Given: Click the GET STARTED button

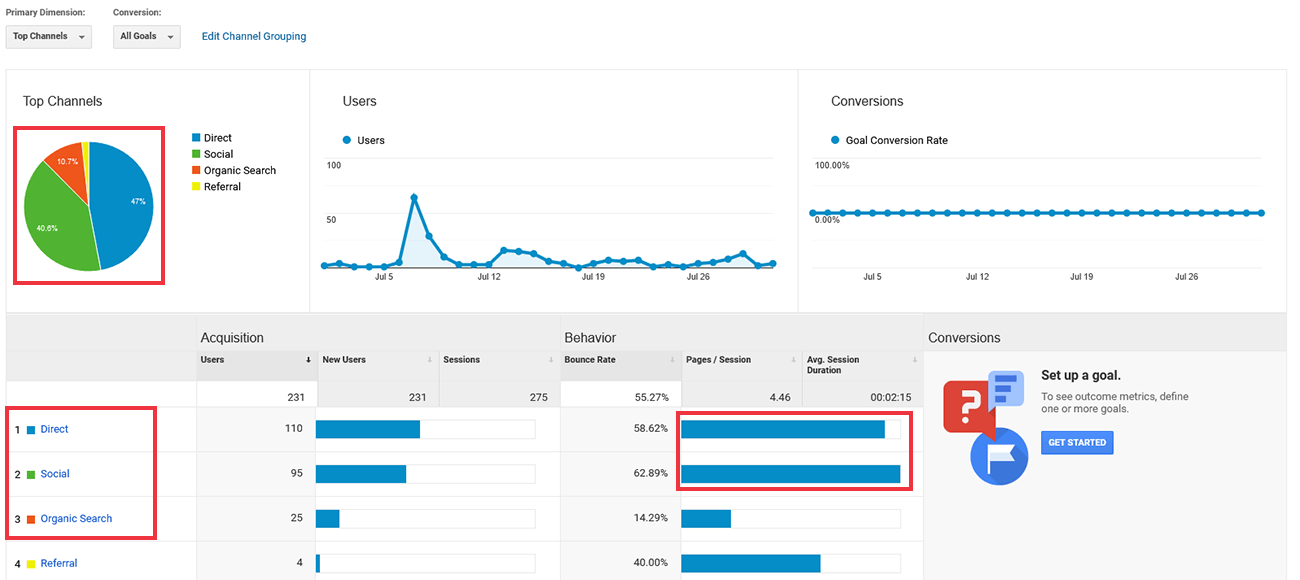Looking at the screenshot, I should point(1077,443).
